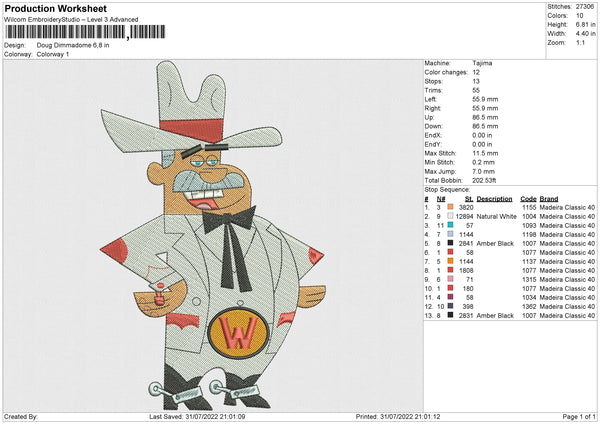The height and width of the screenshot is (424, 600).
Task: Click the width value '4.40 in'
Action: pos(585,34)
